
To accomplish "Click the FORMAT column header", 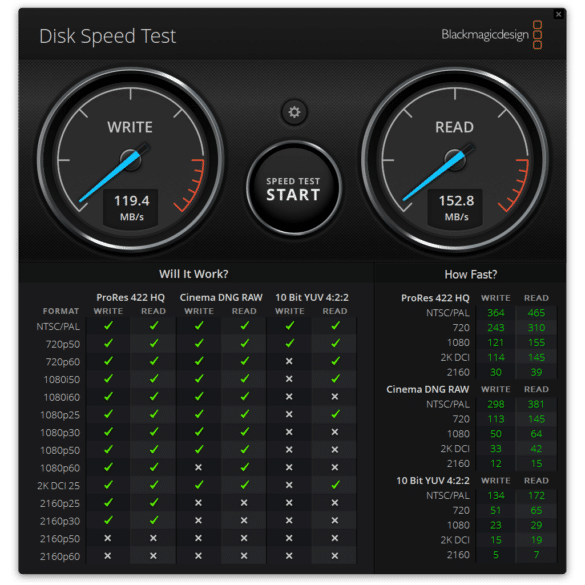I will coord(61,311).
